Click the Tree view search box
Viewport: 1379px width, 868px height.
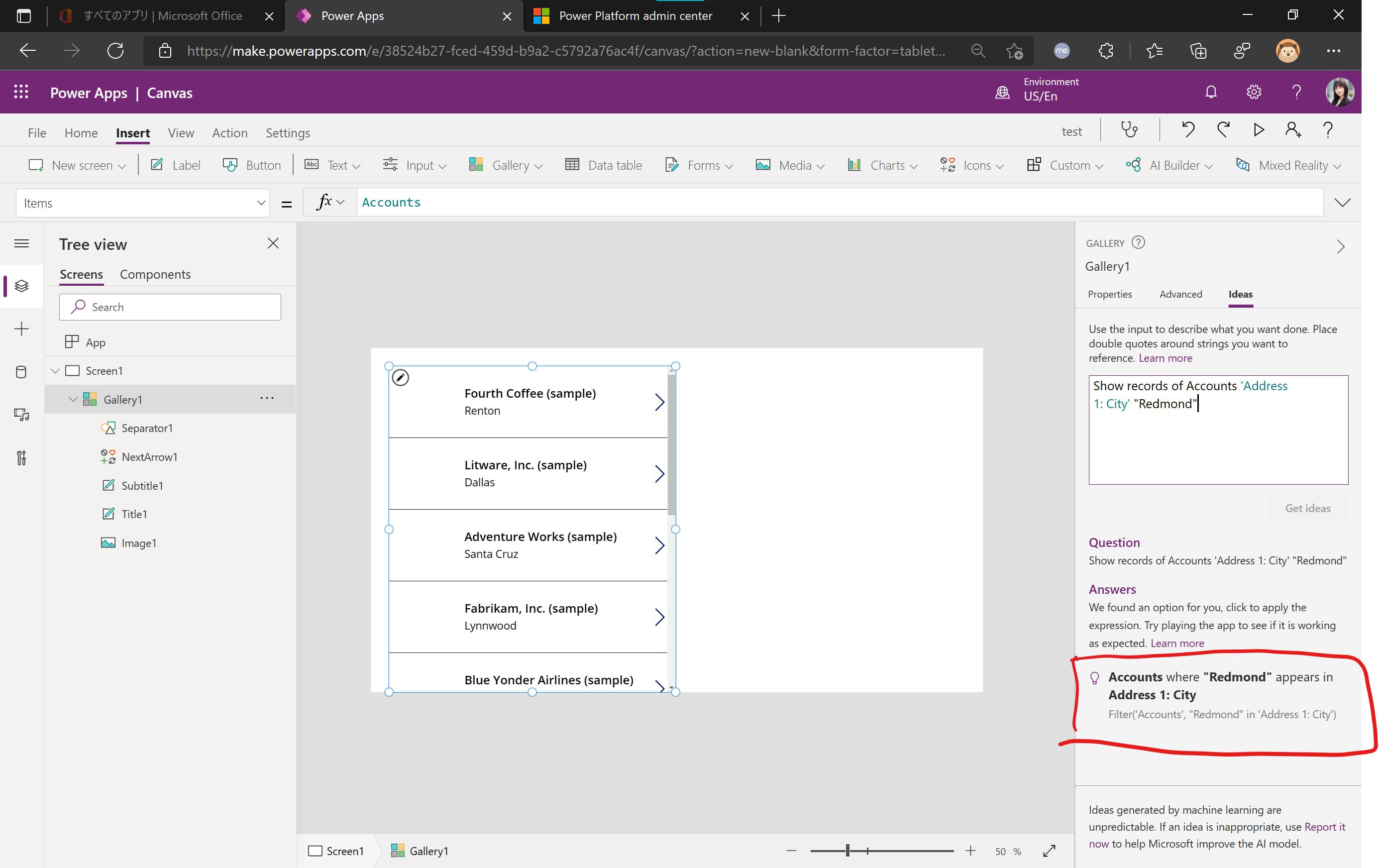[170, 307]
